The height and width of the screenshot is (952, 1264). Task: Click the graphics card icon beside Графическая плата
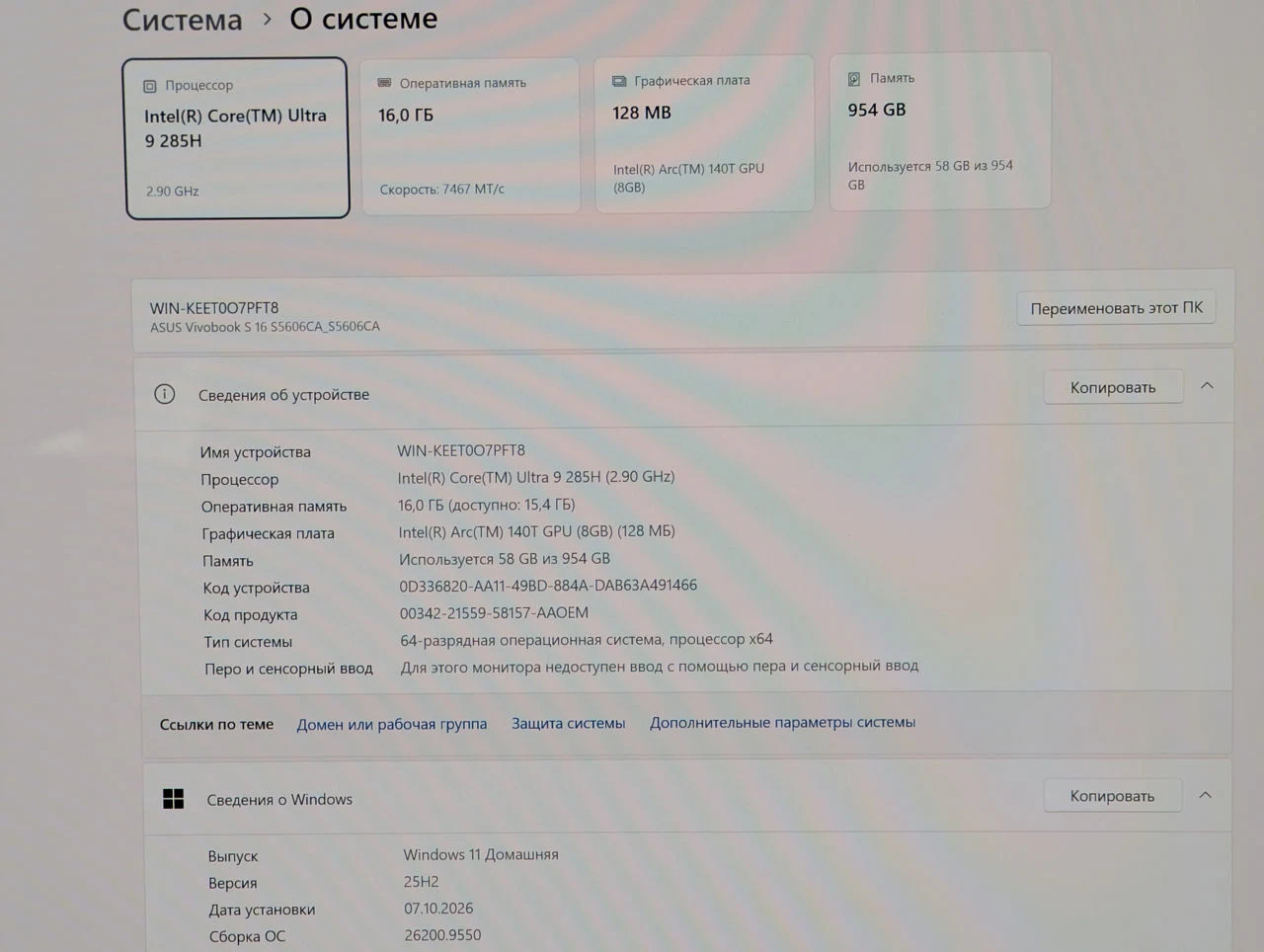pos(619,81)
